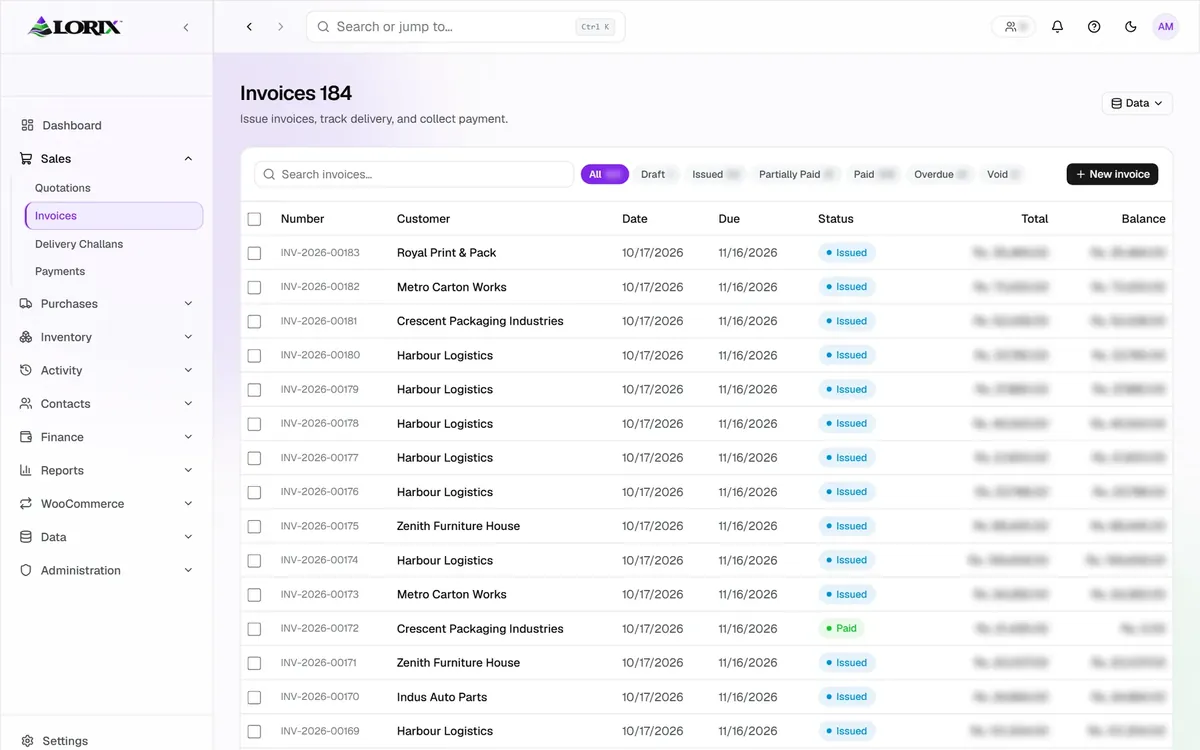Viewport: 1200px width, 750px height.
Task: Expand the Administration section
Action: click(x=188, y=570)
